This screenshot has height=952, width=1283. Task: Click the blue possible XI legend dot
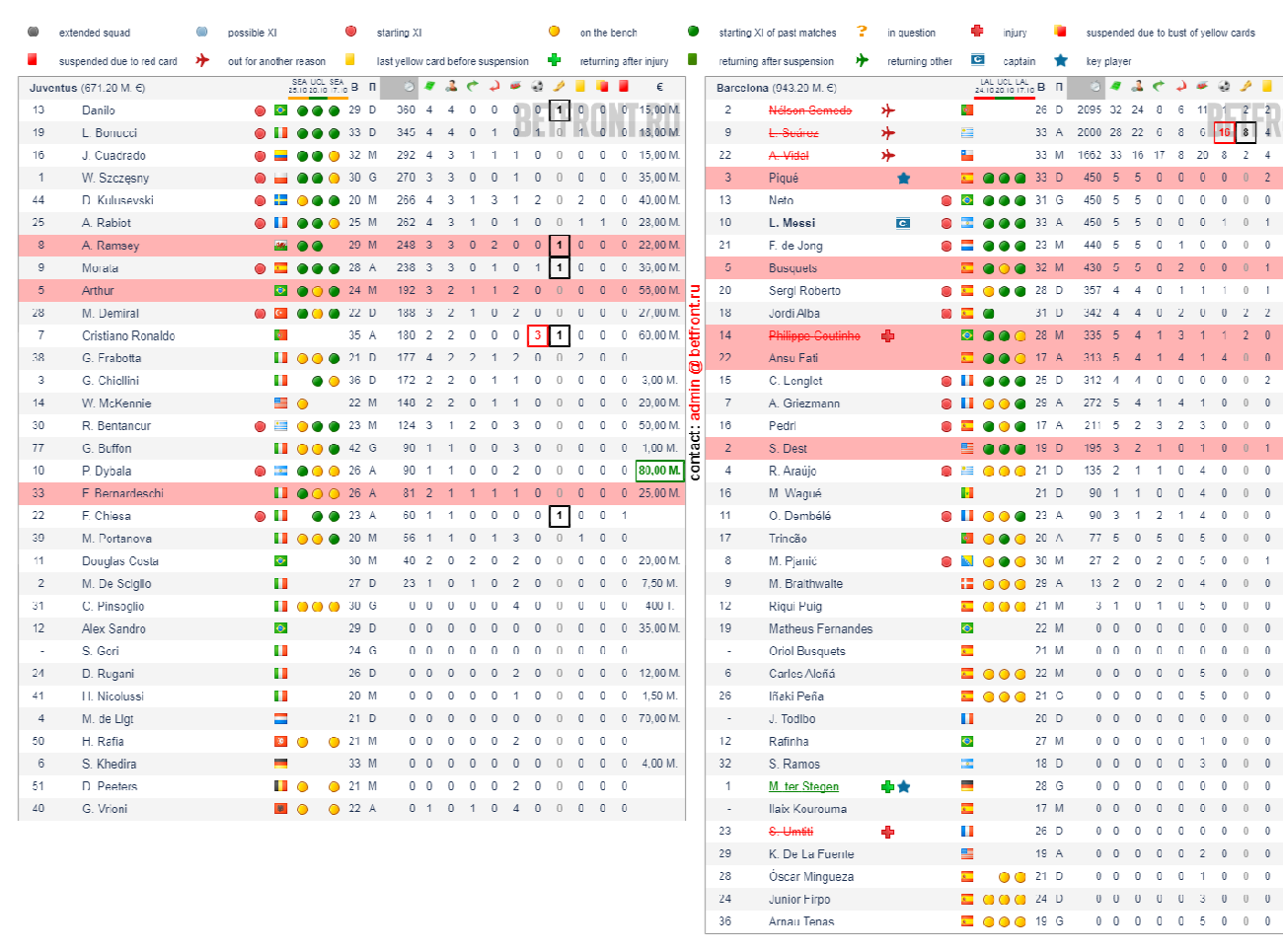click(202, 32)
